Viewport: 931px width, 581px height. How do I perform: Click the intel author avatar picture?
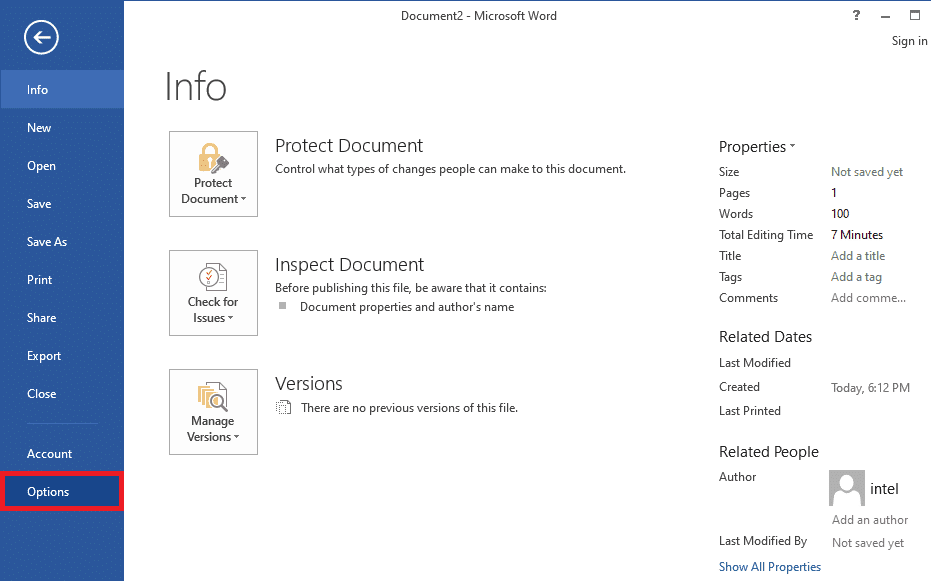pyautogui.click(x=847, y=488)
